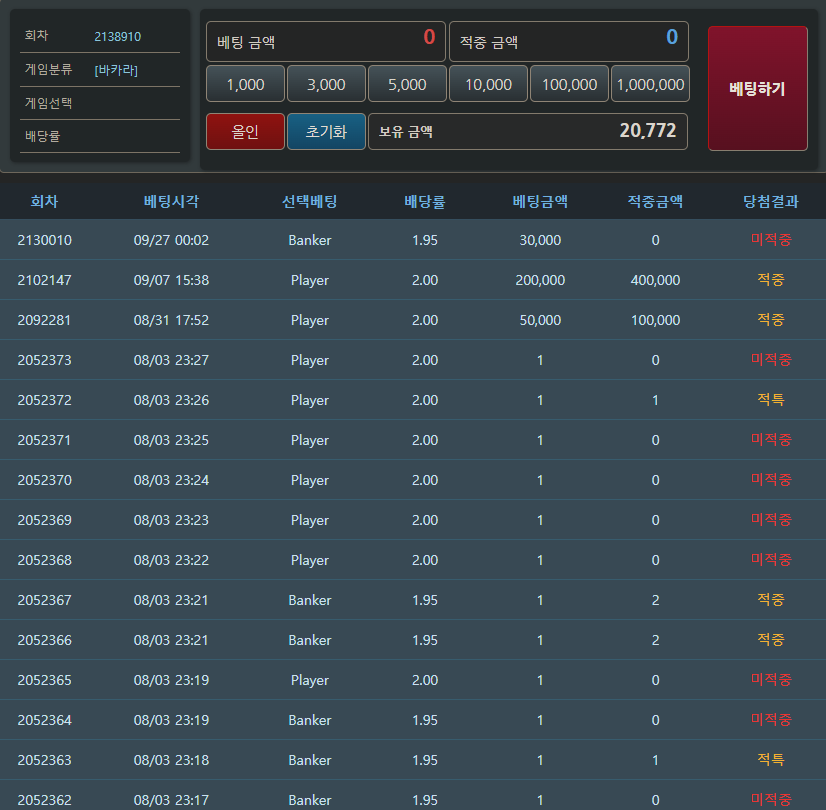Viewport: 826px width, 810px height.
Task: Select round 2052372 in the history table
Action: (x=44, y=400)
